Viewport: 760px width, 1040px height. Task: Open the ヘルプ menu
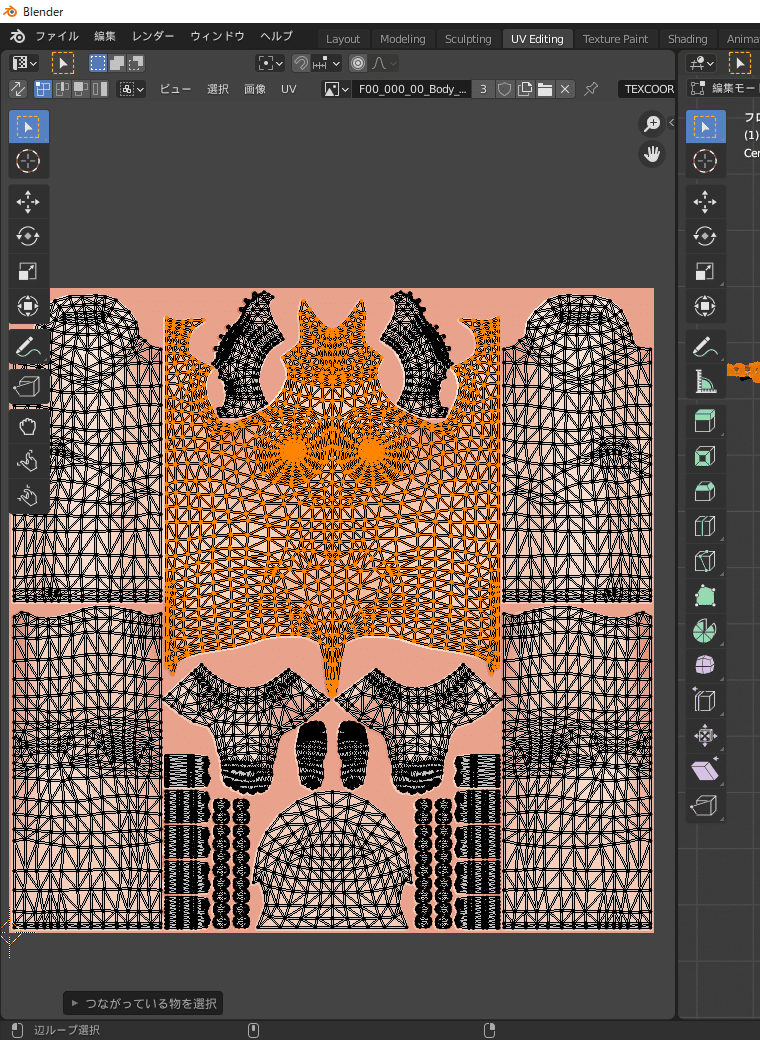(x=277, y=36)
